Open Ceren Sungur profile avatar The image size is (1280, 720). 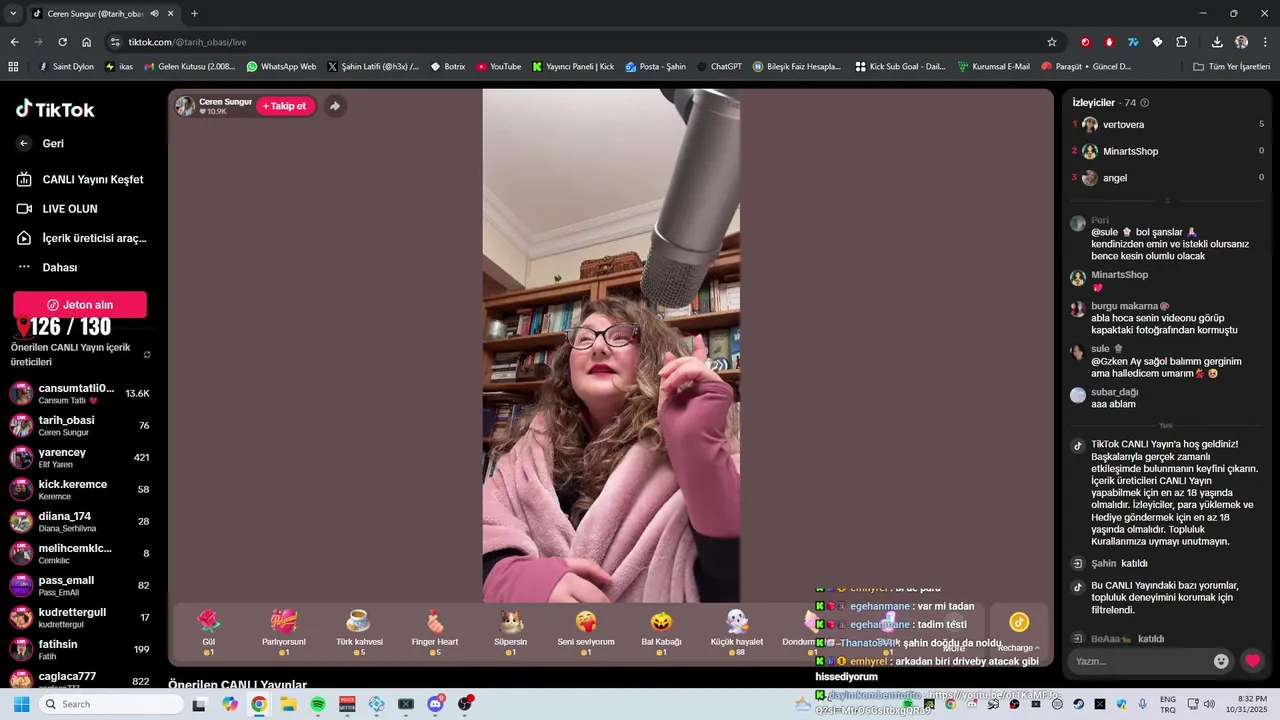click(x=185, y=106)
